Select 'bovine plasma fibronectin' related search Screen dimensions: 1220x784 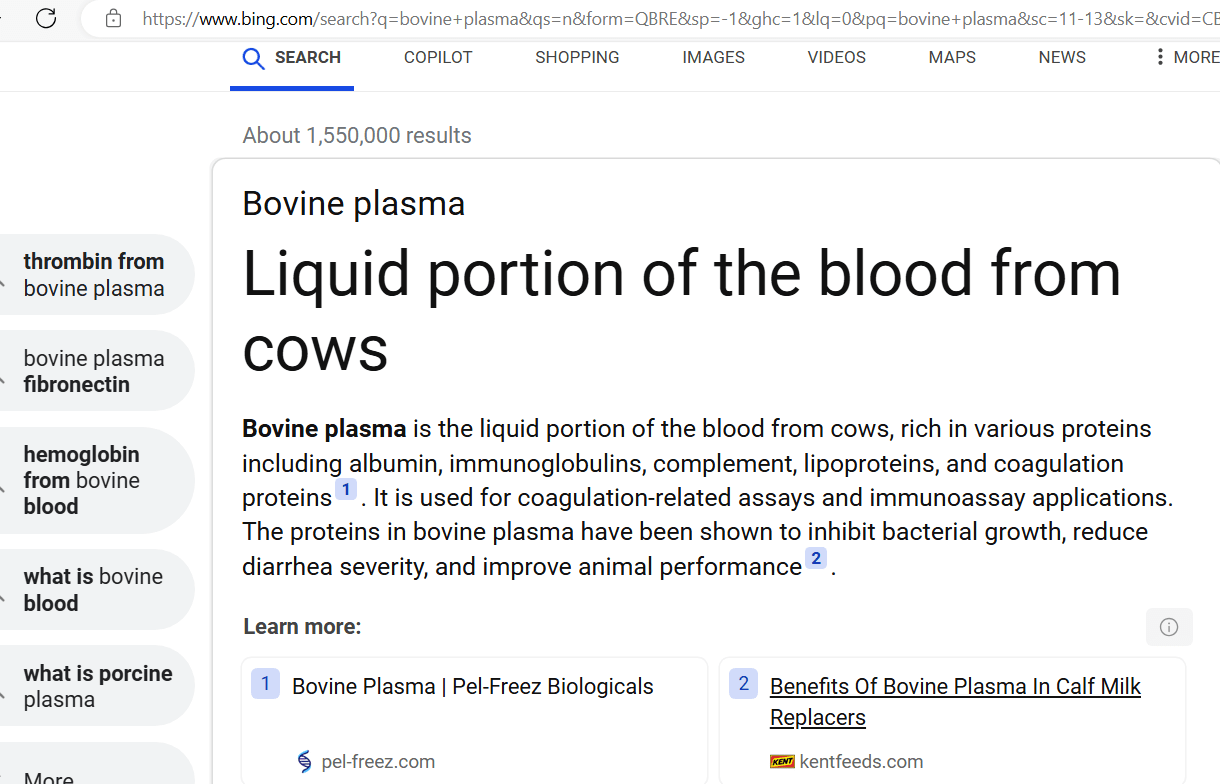pyautogui.click(x=95, y=371)
